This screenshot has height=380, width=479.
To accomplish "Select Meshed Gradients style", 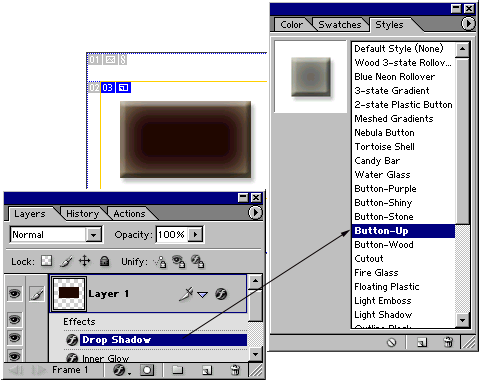I will pos(403,119).
